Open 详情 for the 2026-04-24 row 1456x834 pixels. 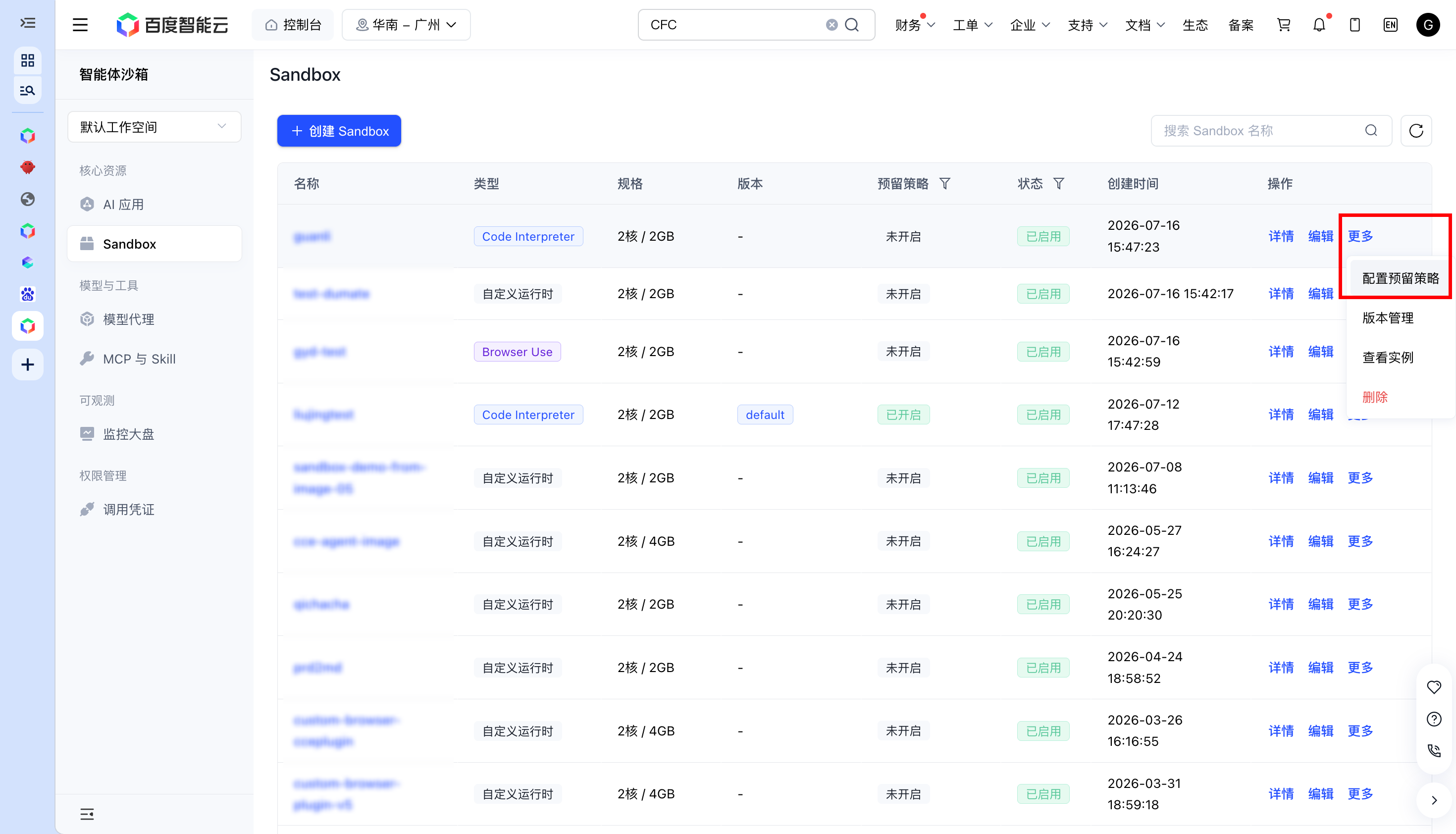tap(1281, 667)
